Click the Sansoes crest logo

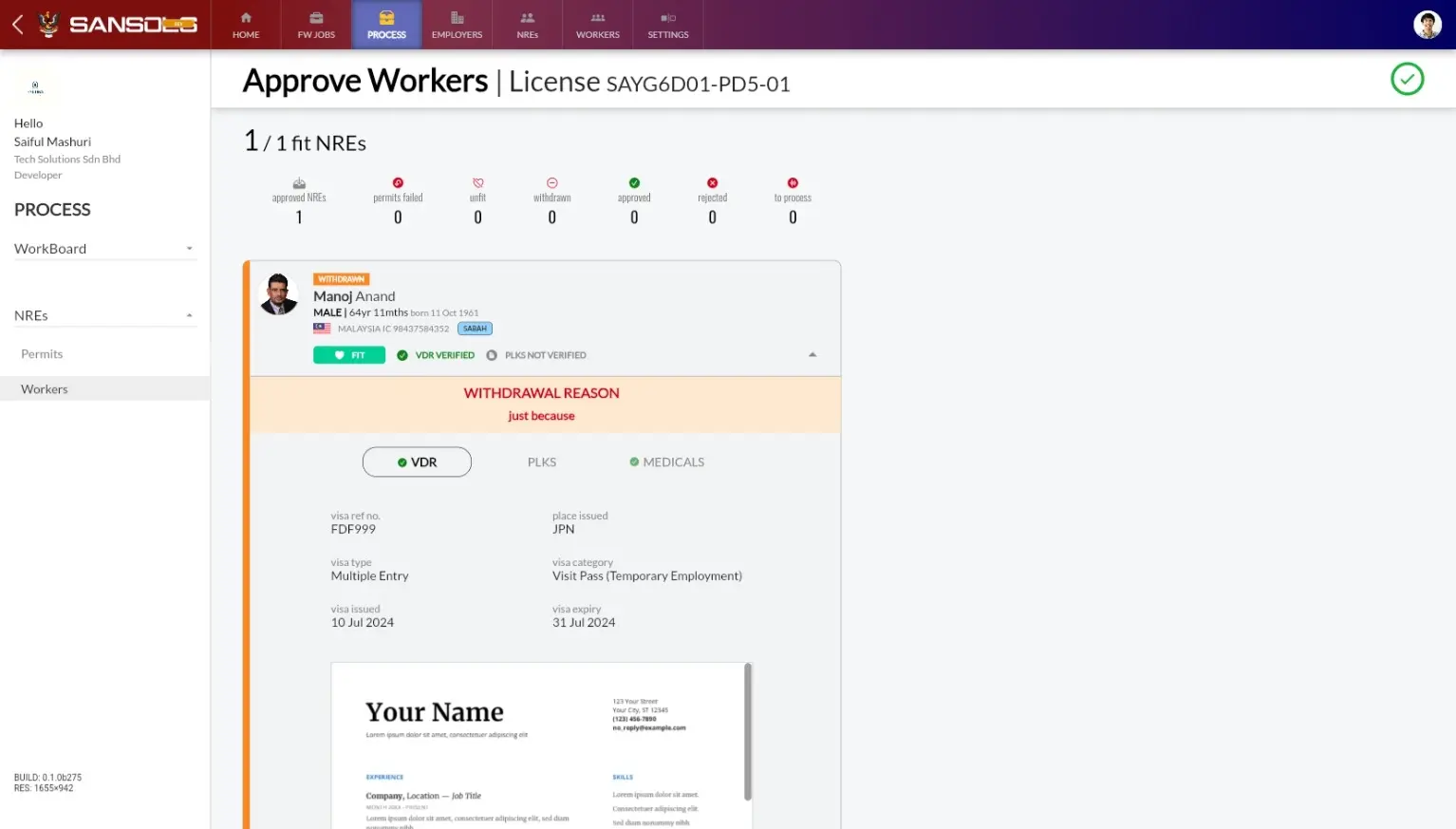(48, 24)
